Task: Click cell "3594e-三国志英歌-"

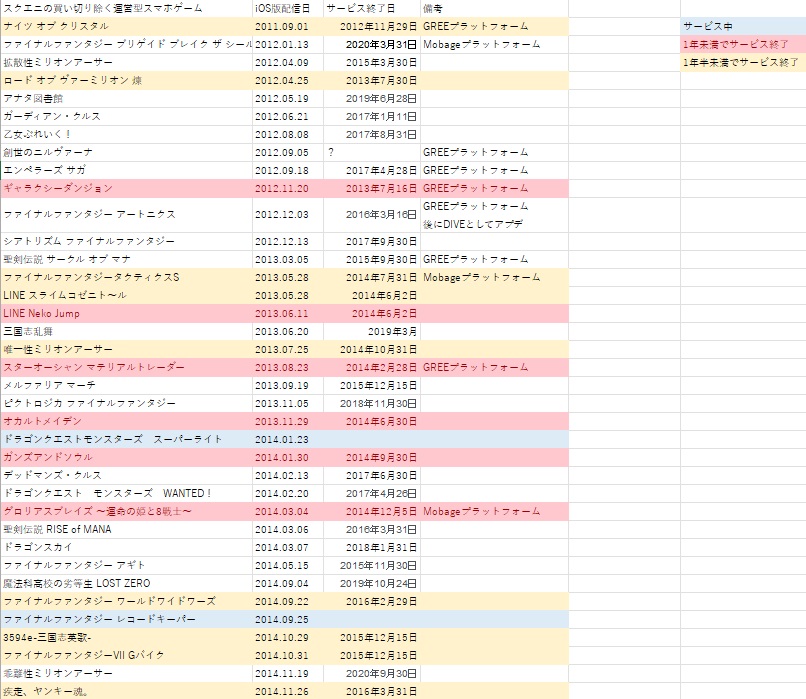Action: tap(126, 637)
